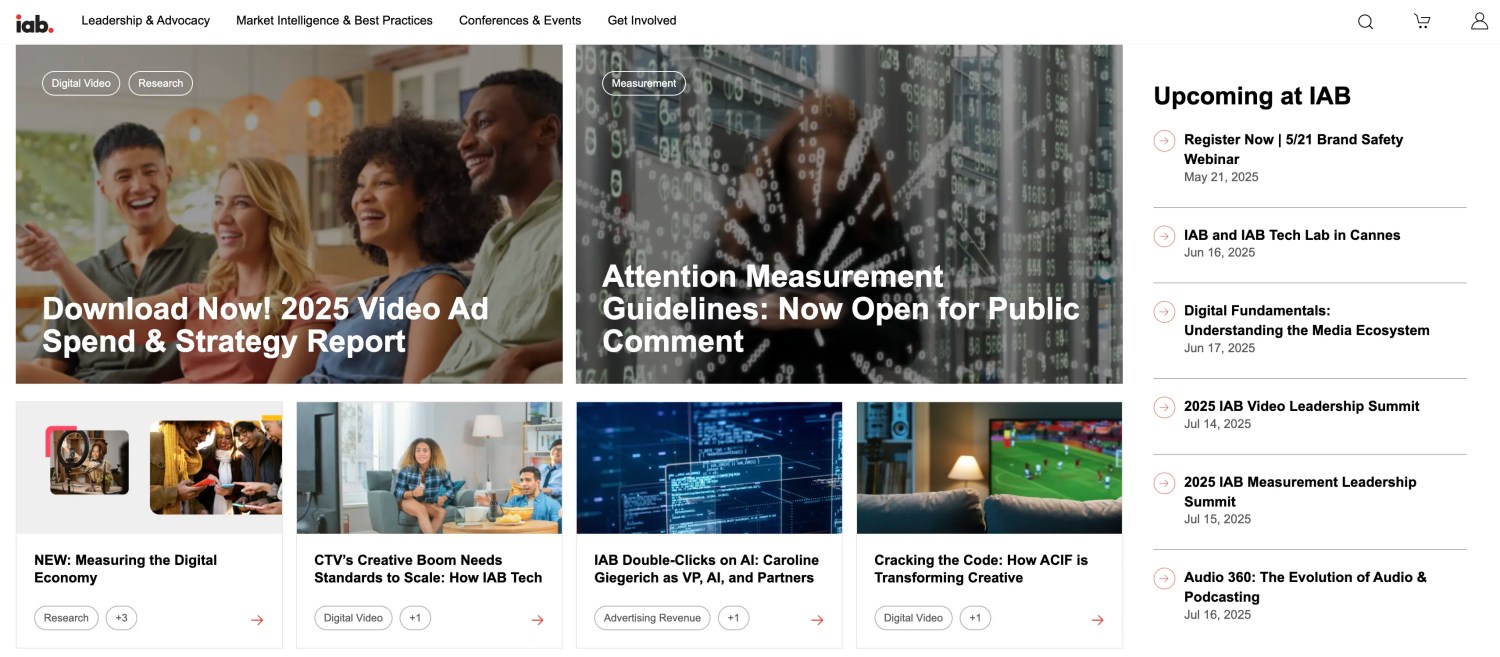Click the Measurement tag on Attention Guidelines banner
Screen dimensions: 1500x657
coord(643,83)
